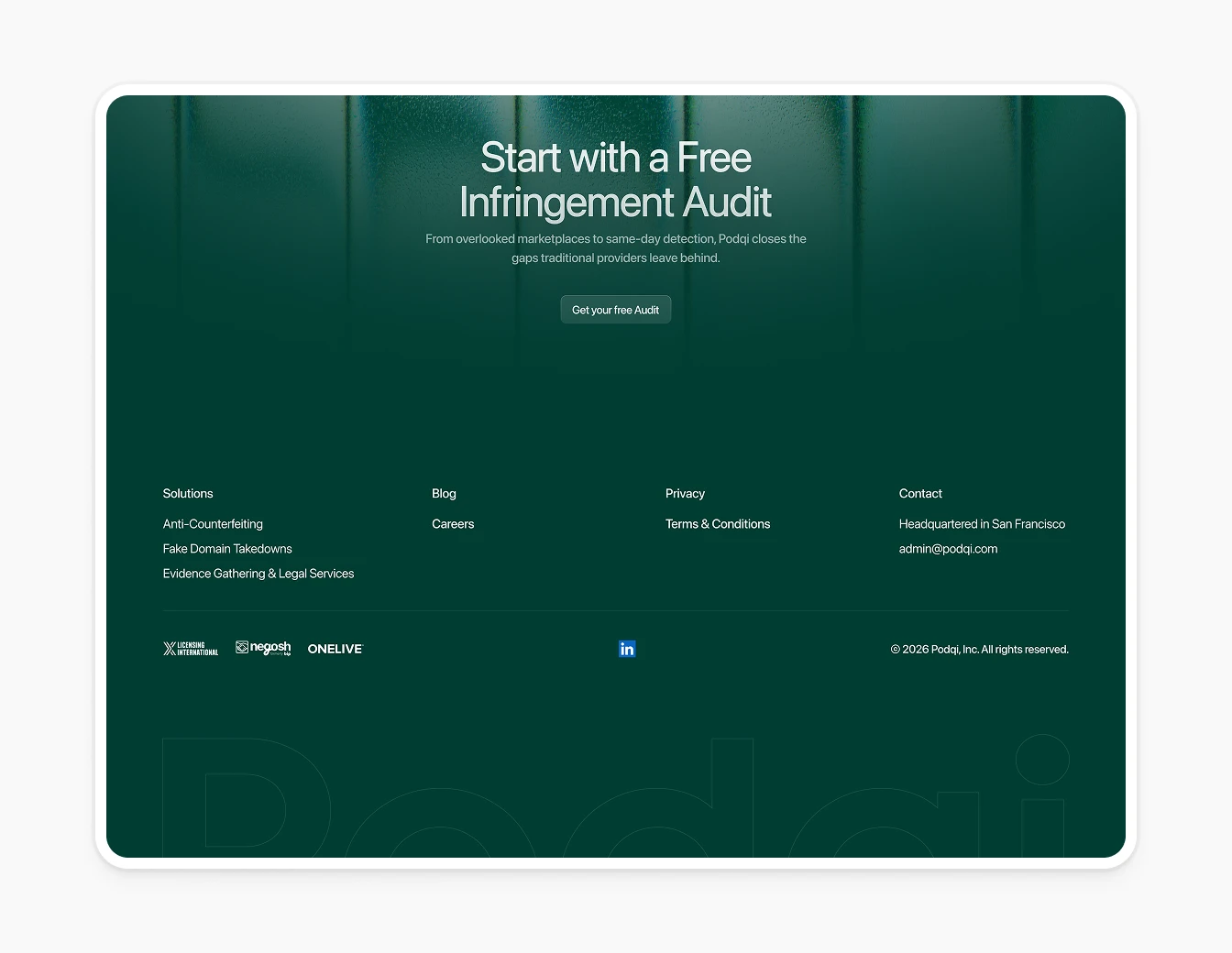Open the Anti-Counterfeiting solutions link
The height and width of the screenshot is (953, 1232).
click(x=213, y=523)
